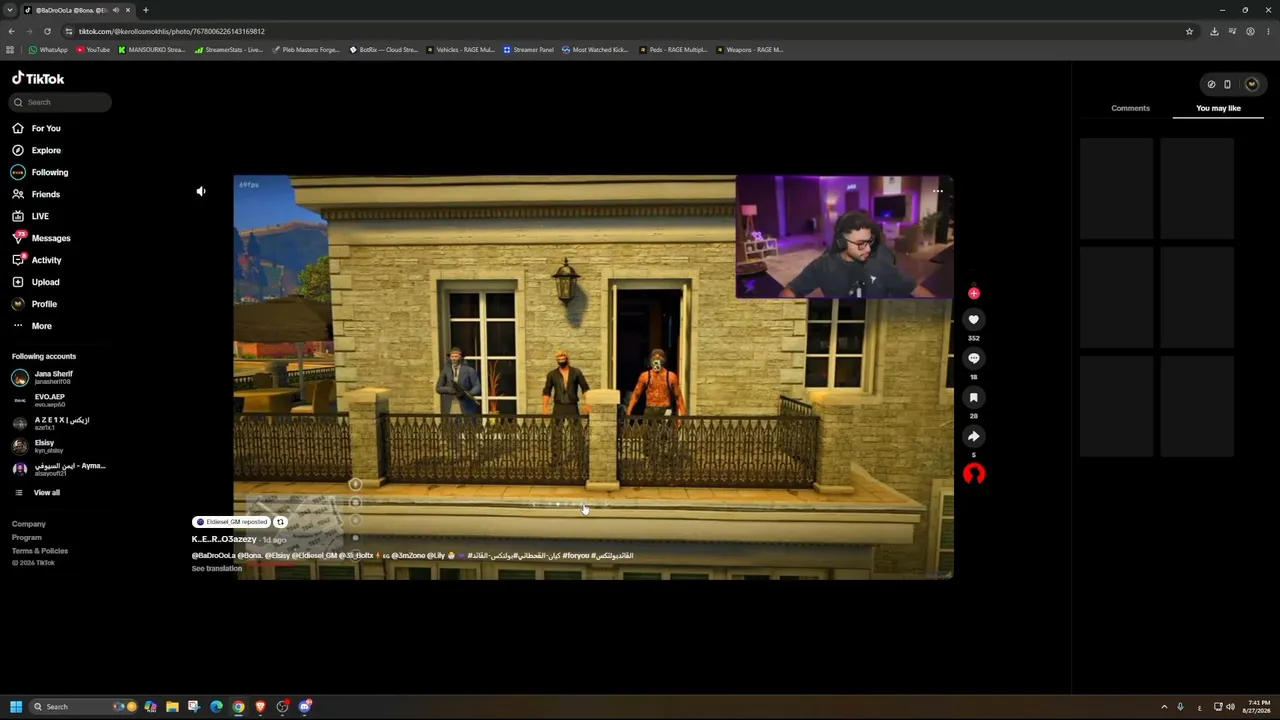Open the Program footer link

(27, 537)
